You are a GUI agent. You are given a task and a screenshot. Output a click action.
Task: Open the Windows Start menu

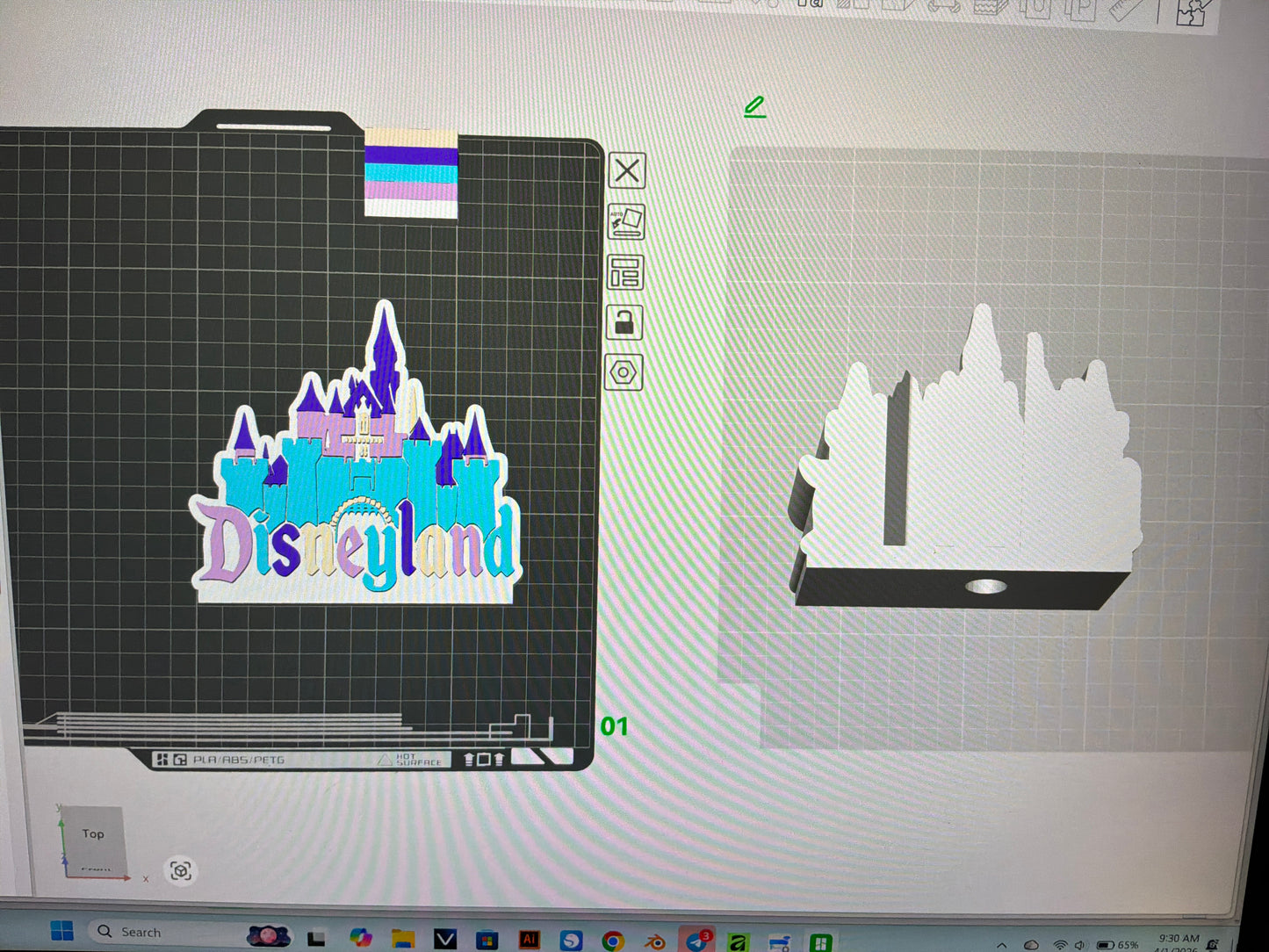pos(62,931)
